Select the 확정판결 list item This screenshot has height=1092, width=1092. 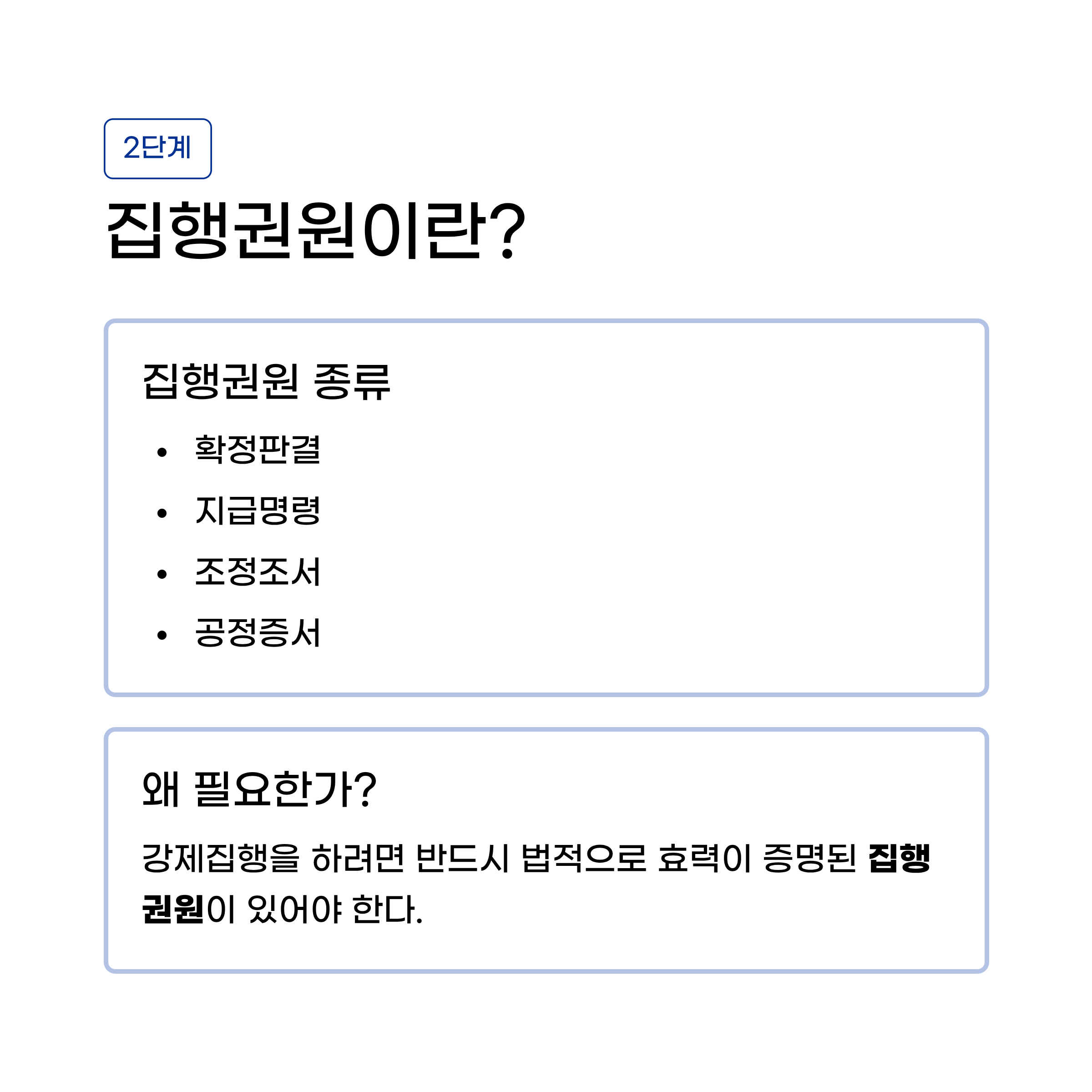point(258,450)
